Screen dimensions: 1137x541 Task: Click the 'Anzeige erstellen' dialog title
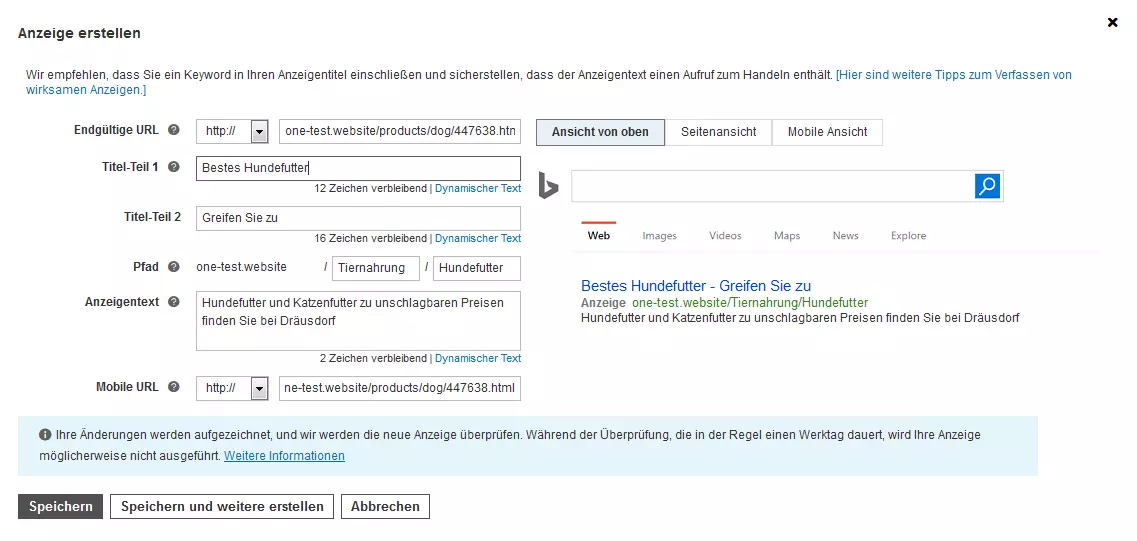coord(79,33)
